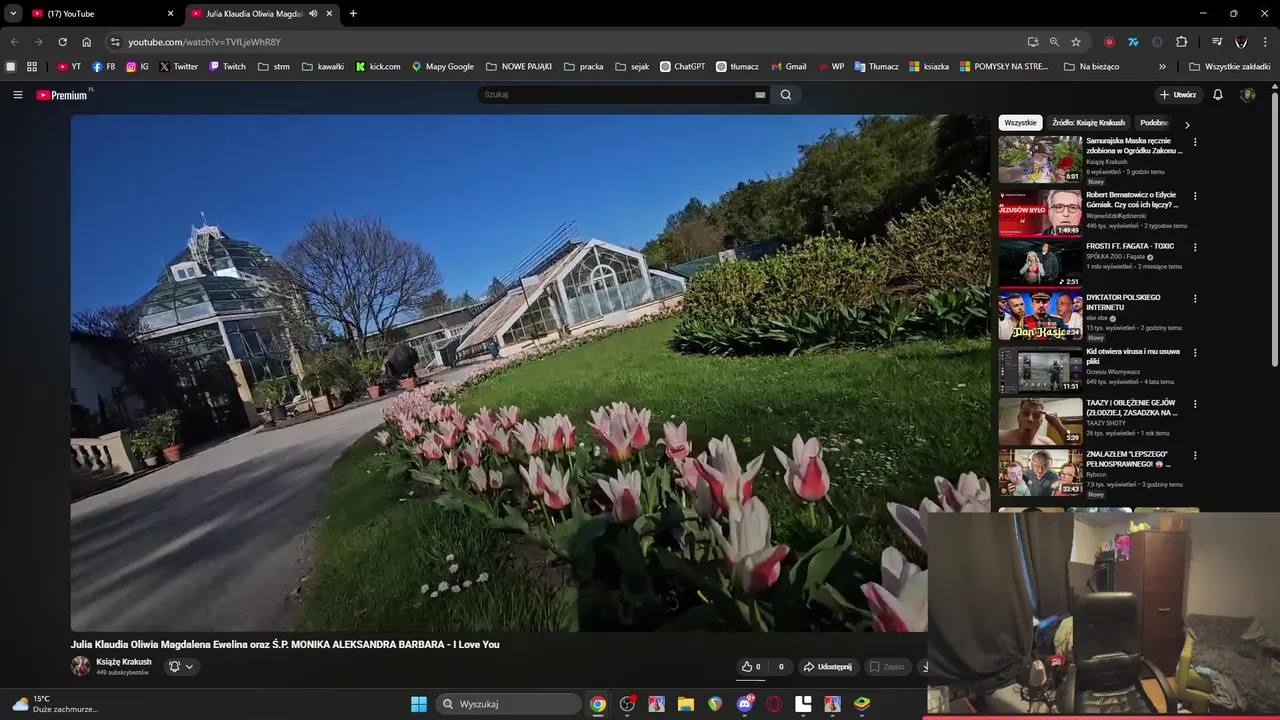This screenshot has width=1280, height=720.
Task: Open the YouTube guide hamburger menu
Action: (x=17, y=95)
